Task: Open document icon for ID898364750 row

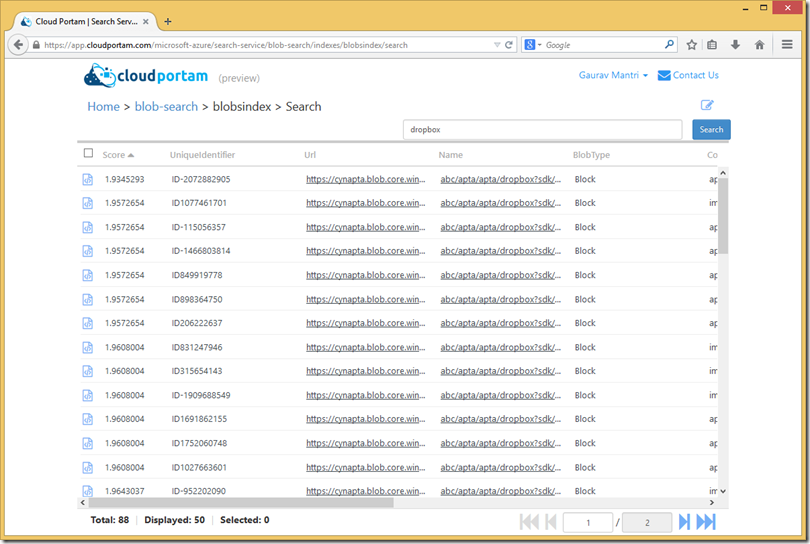Action: tap(88, 300)
